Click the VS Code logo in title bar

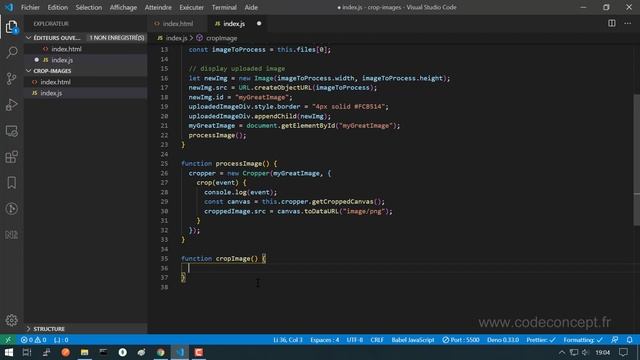[x=9, y=7]
